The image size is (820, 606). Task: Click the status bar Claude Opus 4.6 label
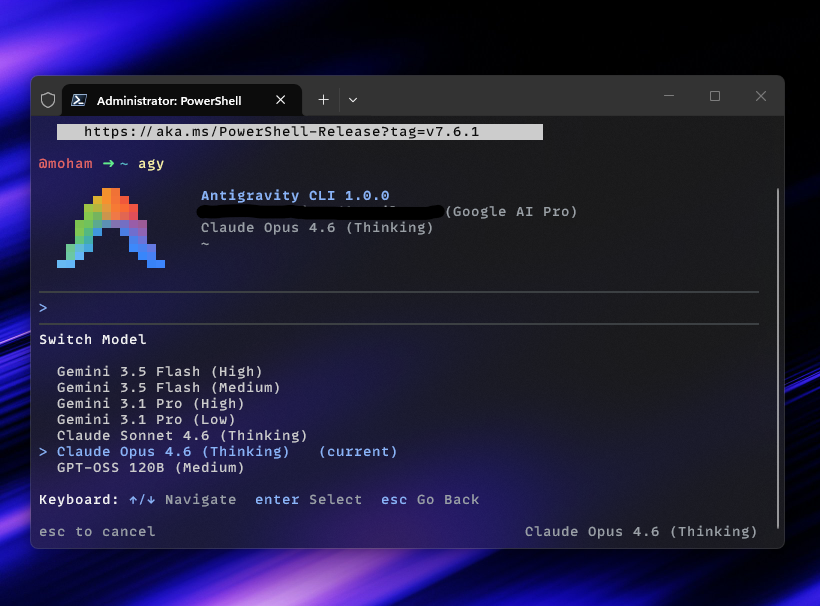click(641, 532)
